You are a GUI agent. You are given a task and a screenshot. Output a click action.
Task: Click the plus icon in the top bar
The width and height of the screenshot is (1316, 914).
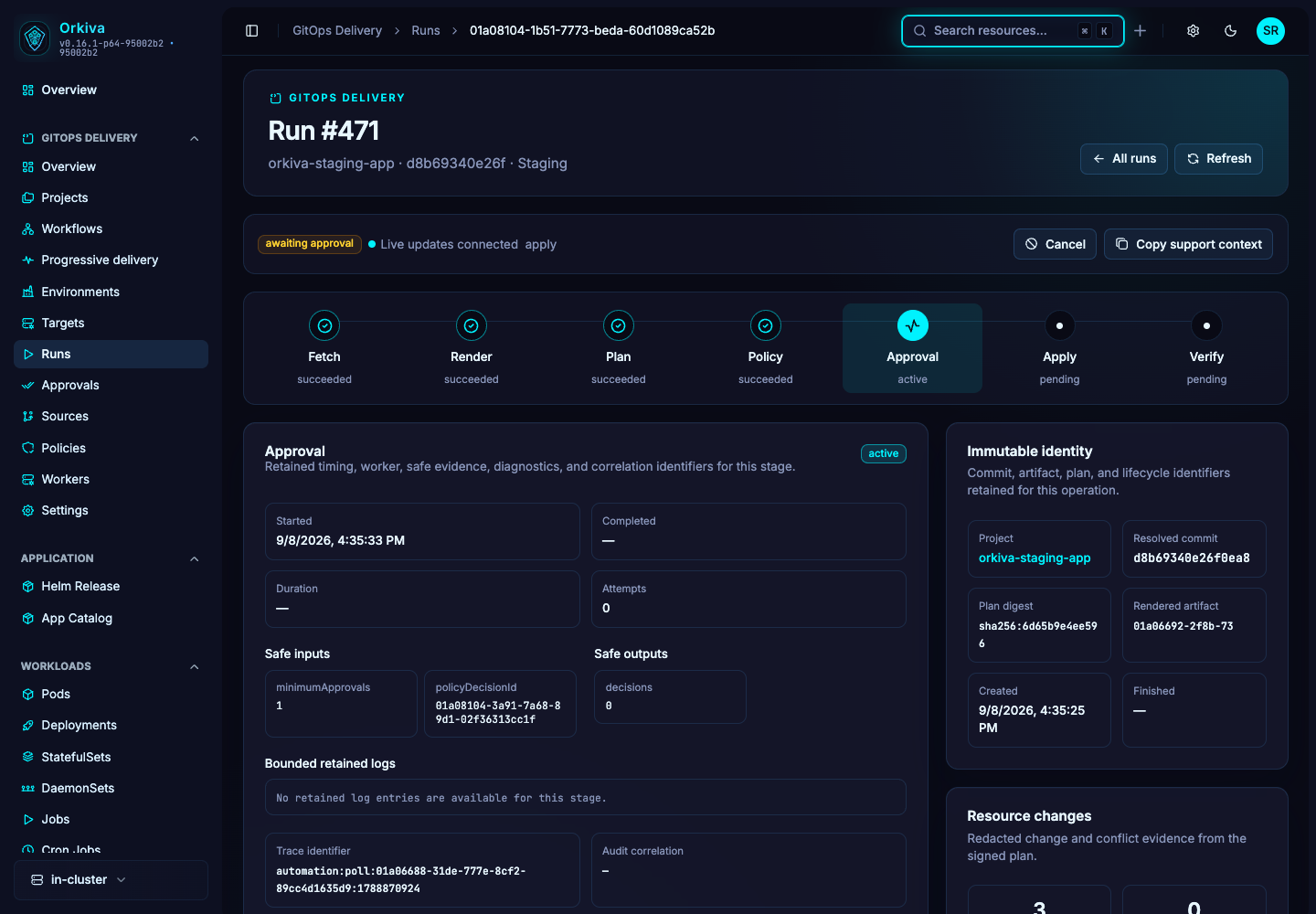1141,31
